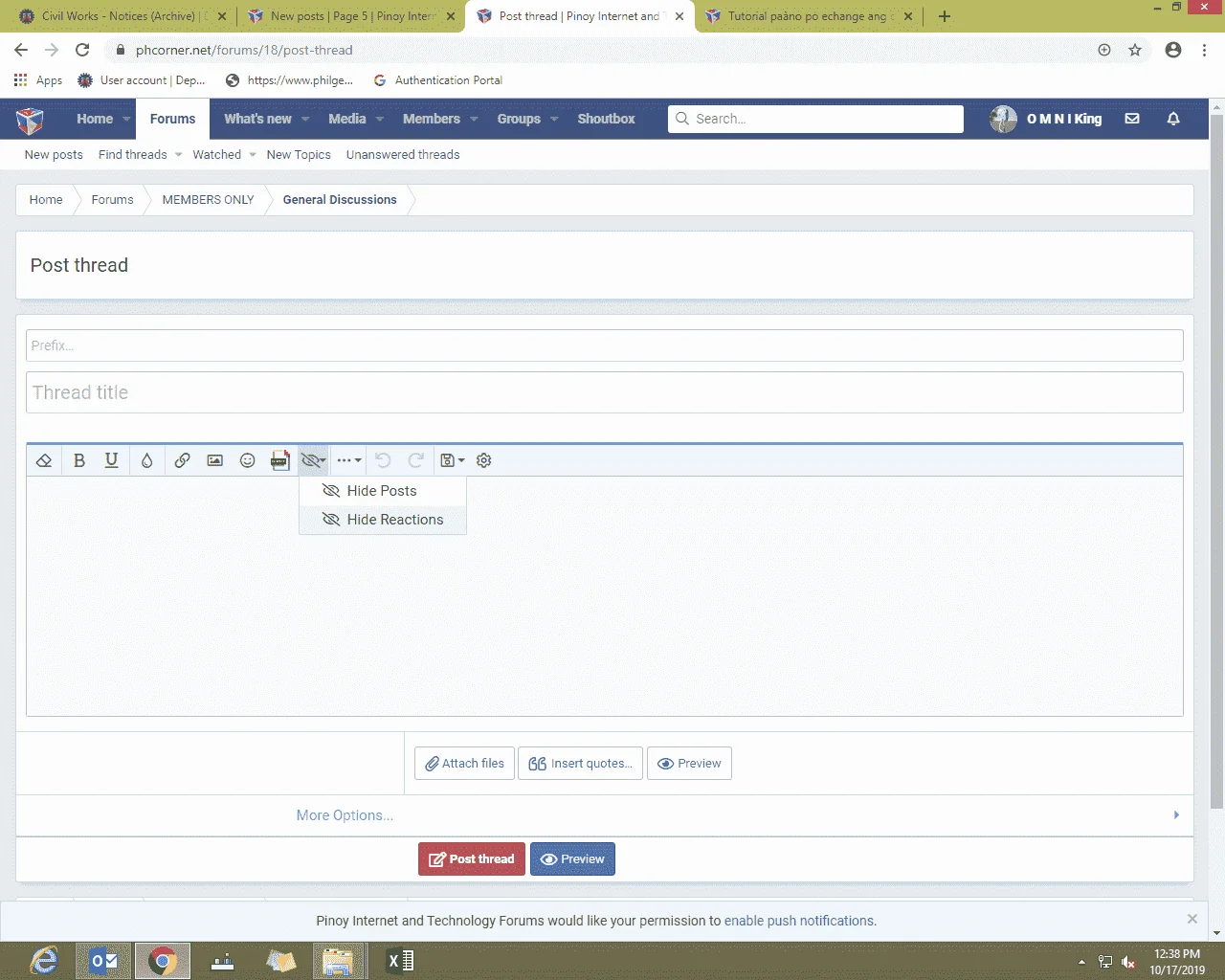
Task: Bookmark this page with star icon
Action: [x=1135, y=50]
